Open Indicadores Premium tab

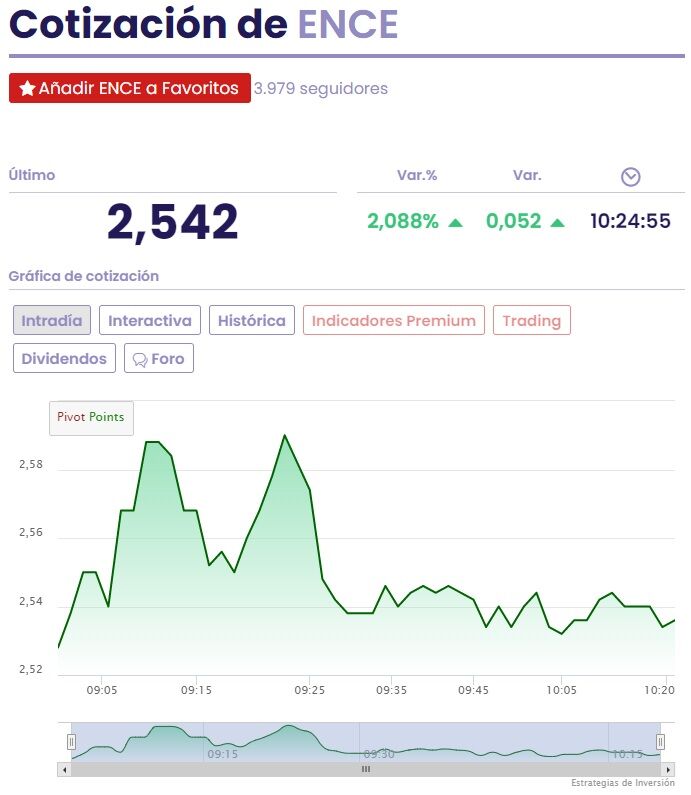[394, 320]
